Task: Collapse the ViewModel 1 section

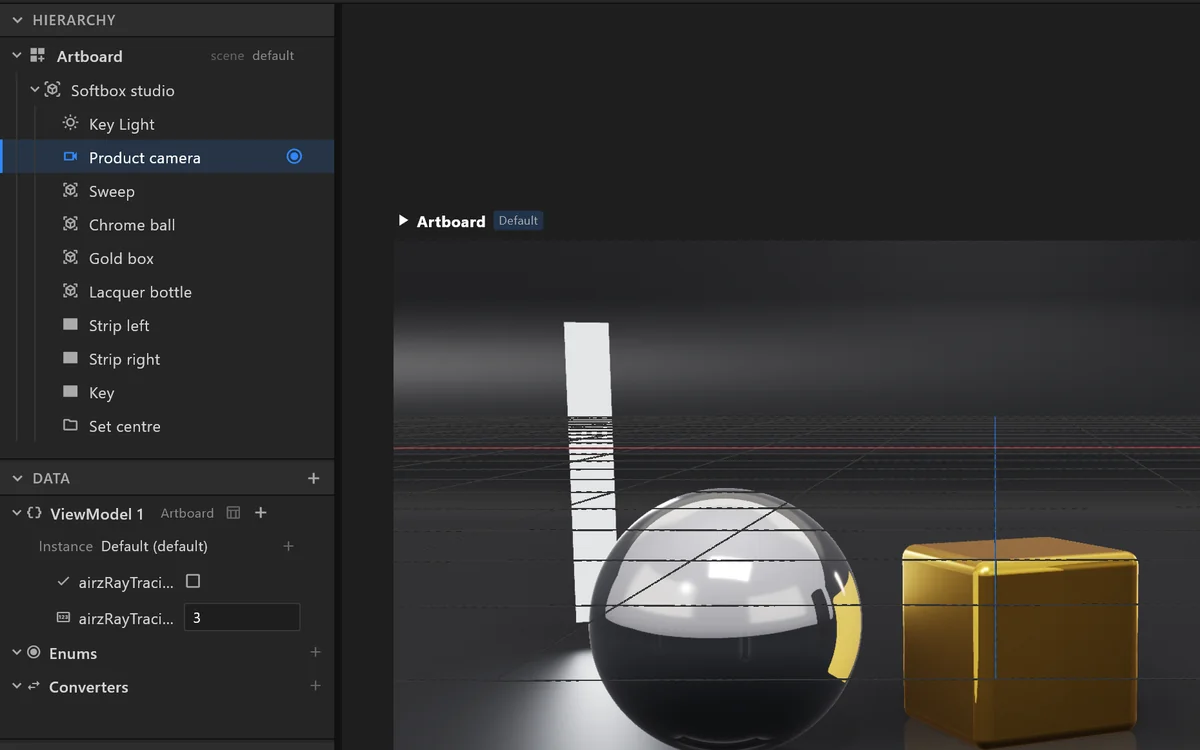Action: pyautogui.click(x=17, y=513)
